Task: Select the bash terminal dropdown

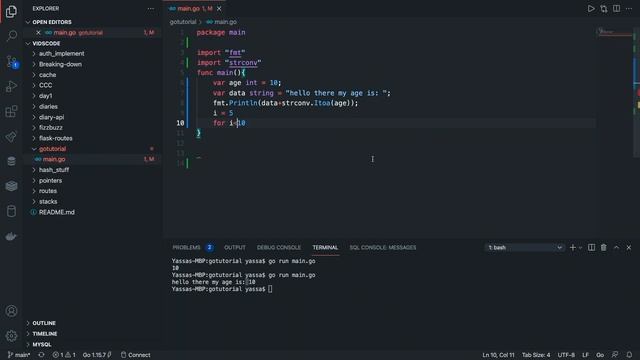Action: (x=525, y=247)
